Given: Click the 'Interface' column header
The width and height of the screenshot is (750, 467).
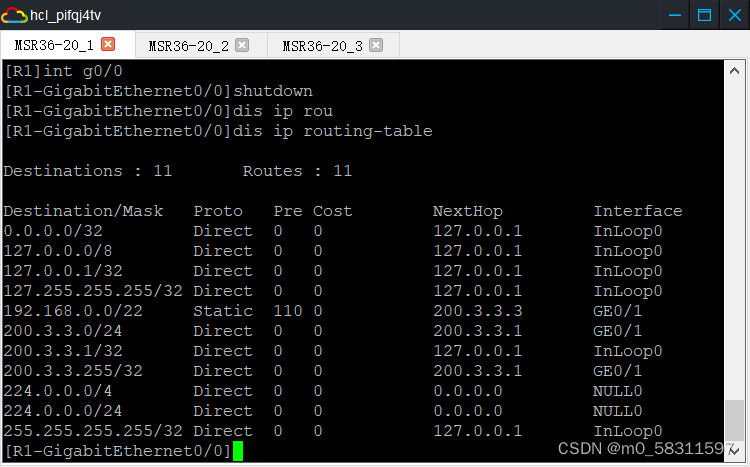Looking at the screenshot, I should point(638,211).
